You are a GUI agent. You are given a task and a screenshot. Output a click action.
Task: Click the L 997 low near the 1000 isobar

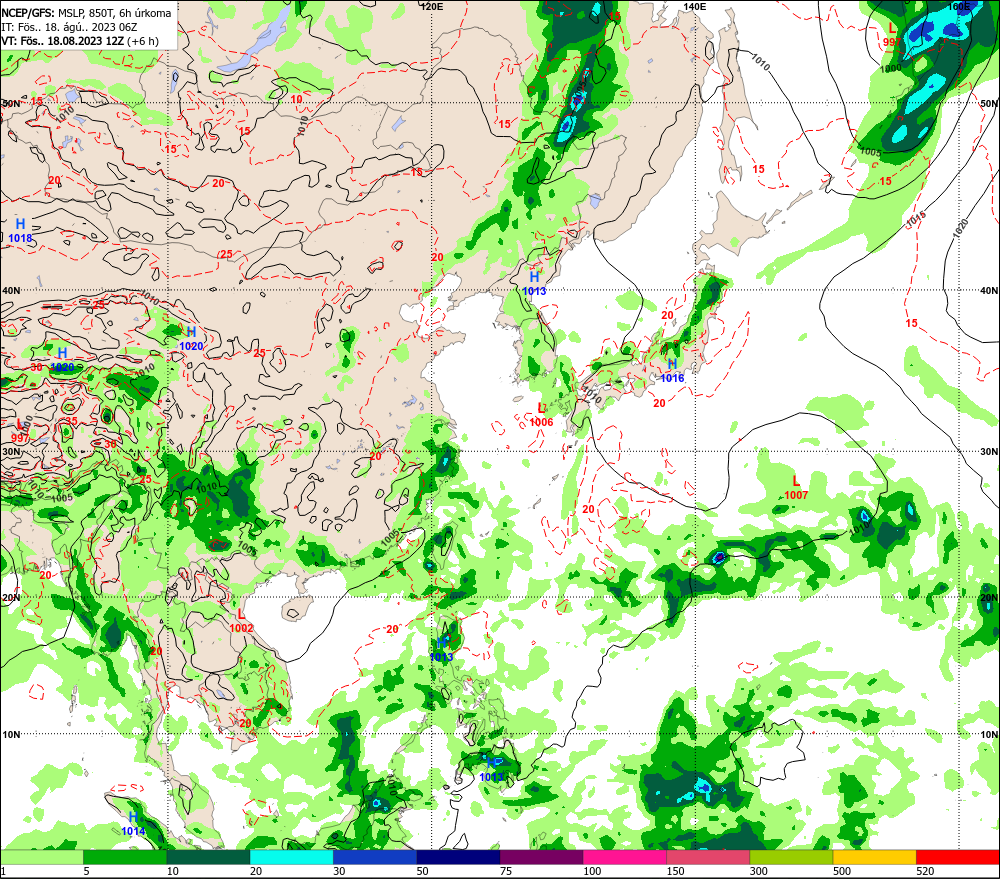coord(892,35)
